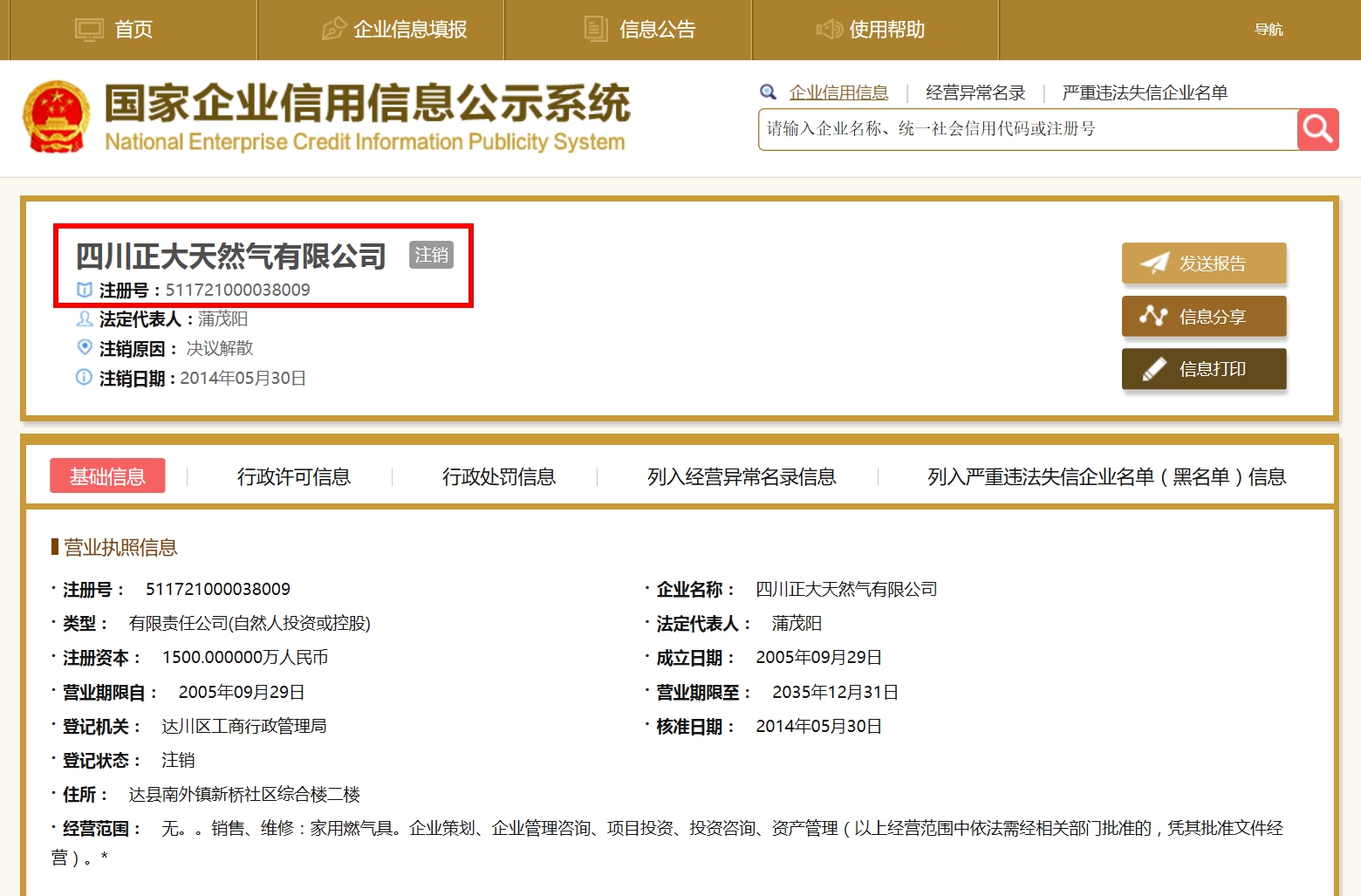Switch to the 列入经营异常名录信息 tab
1361x896 pixels.
742,476
